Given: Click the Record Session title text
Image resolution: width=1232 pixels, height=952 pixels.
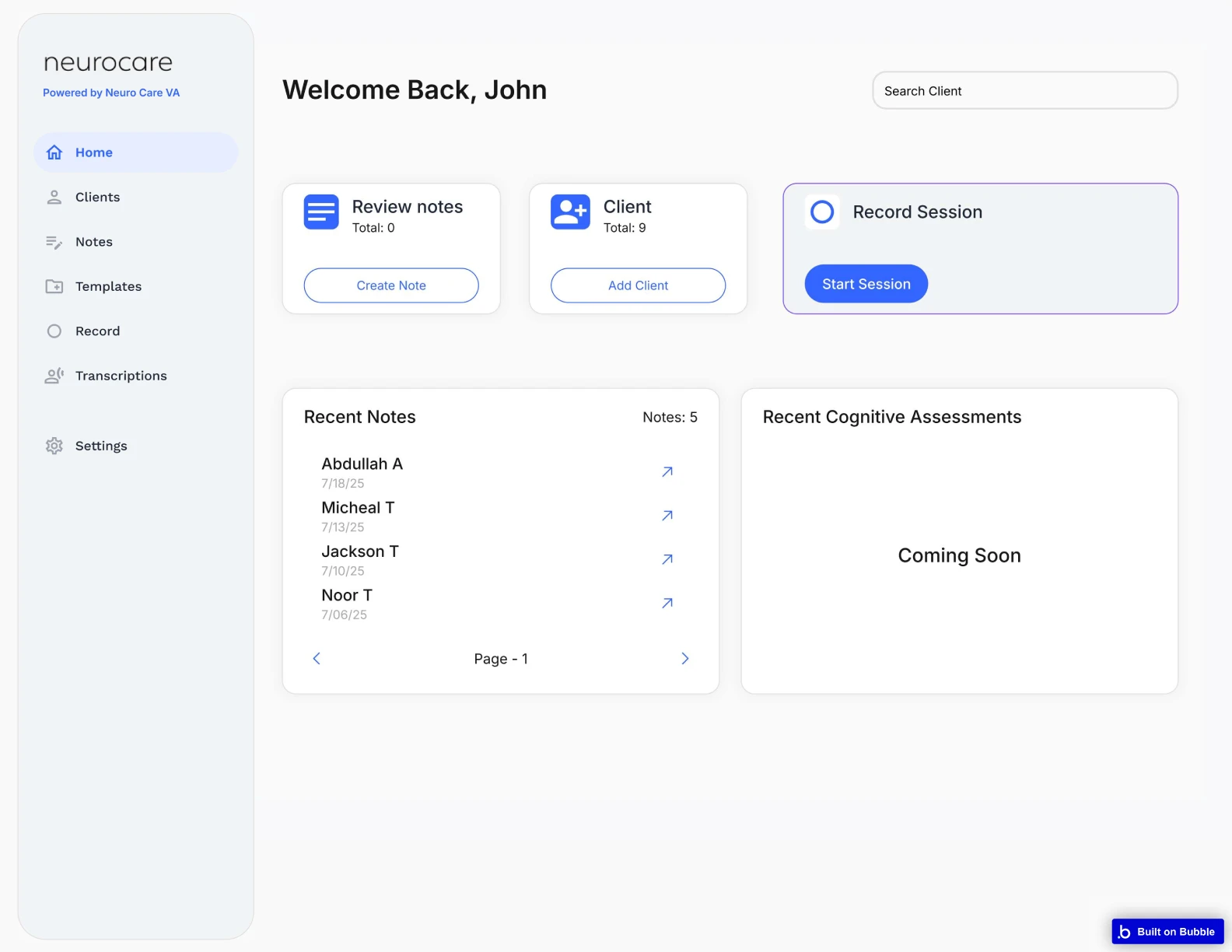Looking at the screenshot, I should 918,212.
